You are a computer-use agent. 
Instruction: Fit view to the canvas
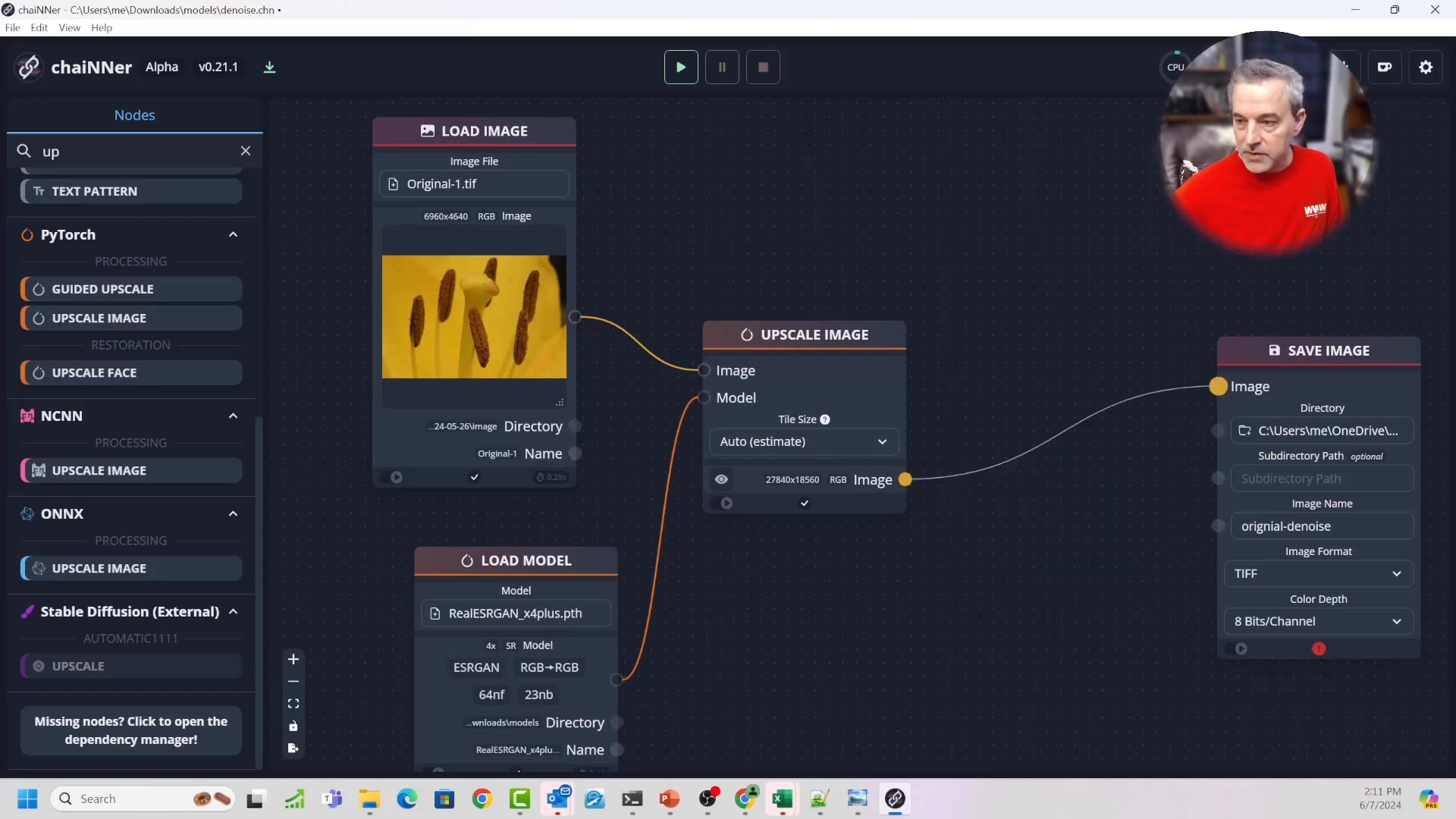[293, 704]
